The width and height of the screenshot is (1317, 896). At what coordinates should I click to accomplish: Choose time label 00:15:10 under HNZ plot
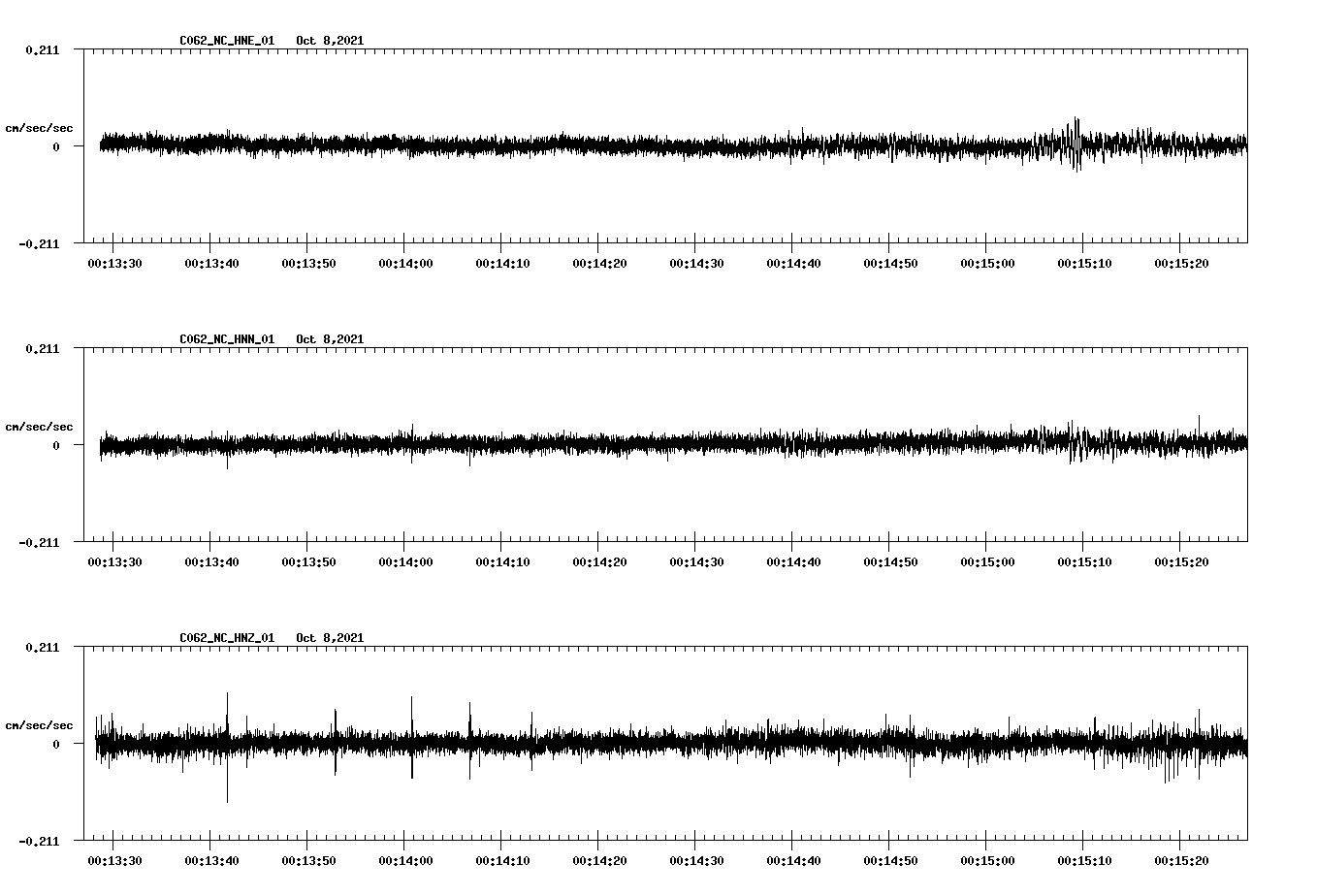(1084, 861)
